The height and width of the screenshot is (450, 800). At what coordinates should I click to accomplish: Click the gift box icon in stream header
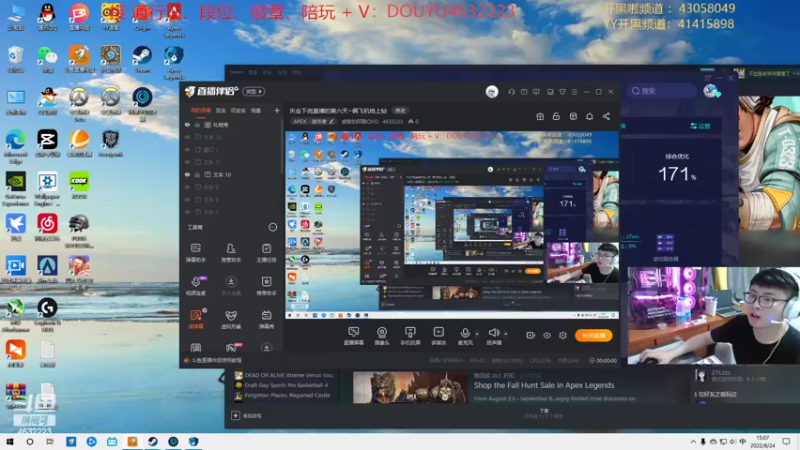click(x=540, y=116)
